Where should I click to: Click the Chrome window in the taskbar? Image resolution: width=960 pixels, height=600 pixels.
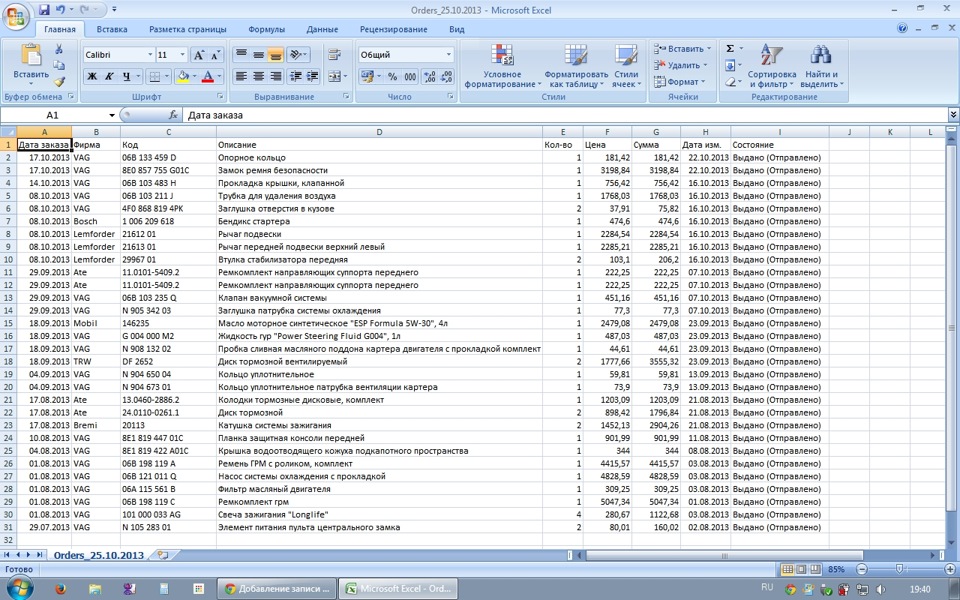pyautogui.click(x=276, y=589)
